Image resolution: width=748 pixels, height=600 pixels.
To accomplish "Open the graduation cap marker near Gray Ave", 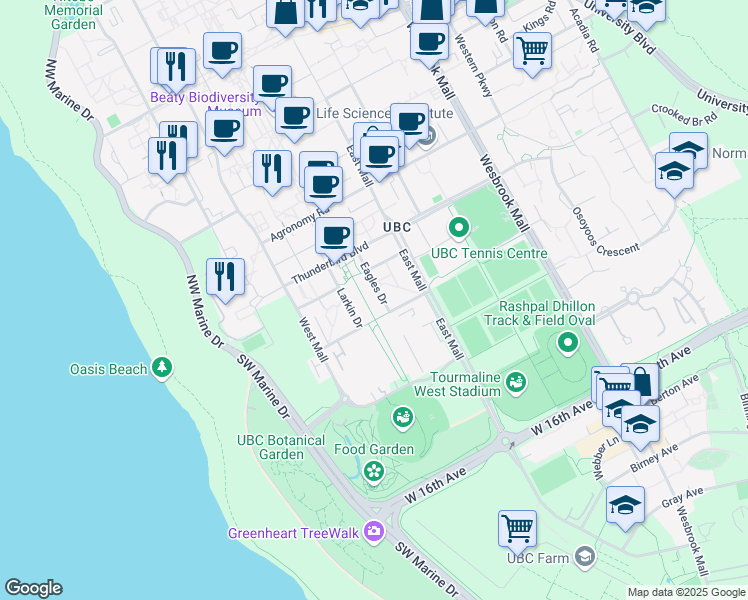I will pos(625,507).
